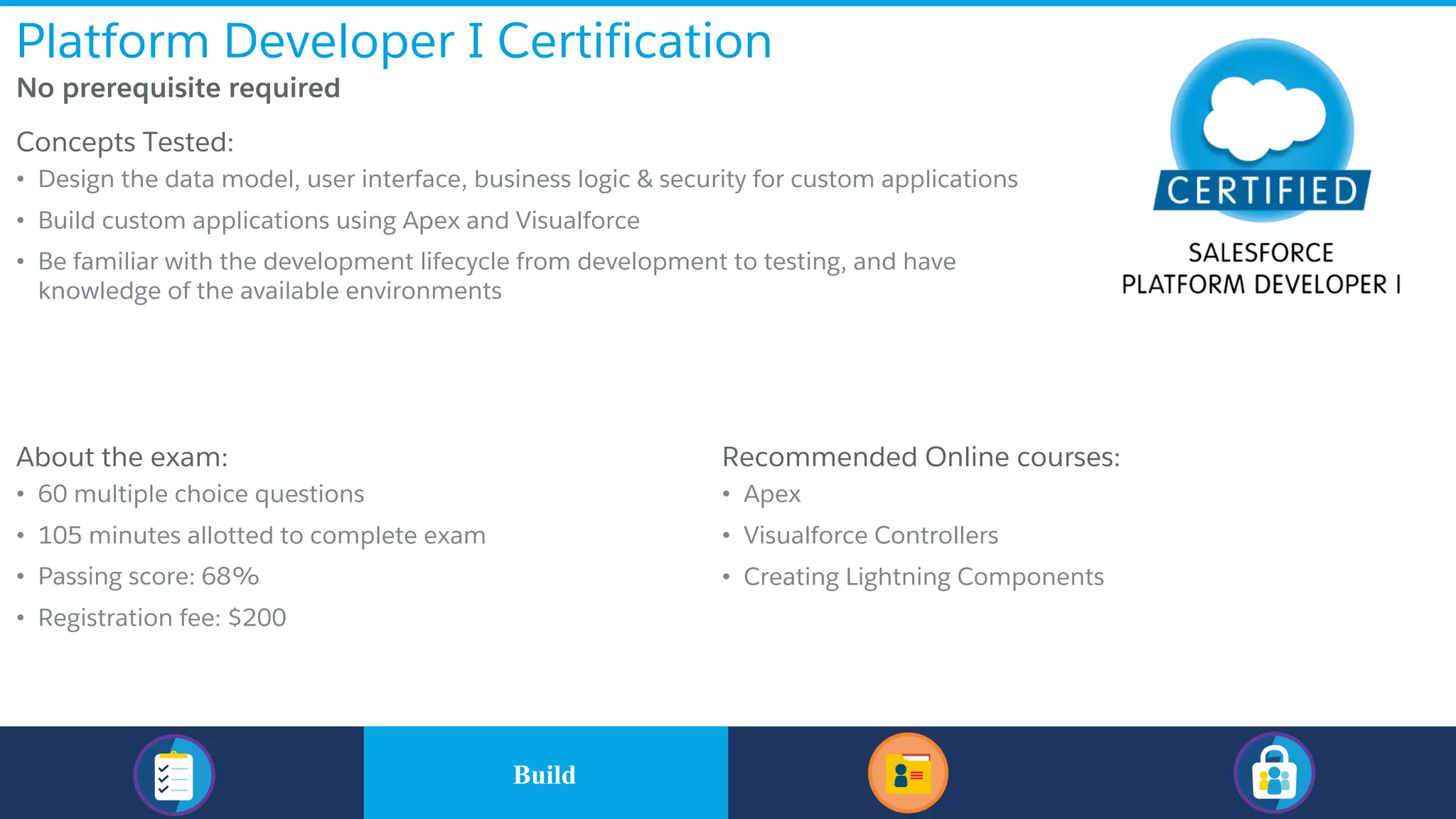Screen dimensions: 1456x819
Task: Click 'Creating Lightning Components' course bullet
Action: (924, 577)
